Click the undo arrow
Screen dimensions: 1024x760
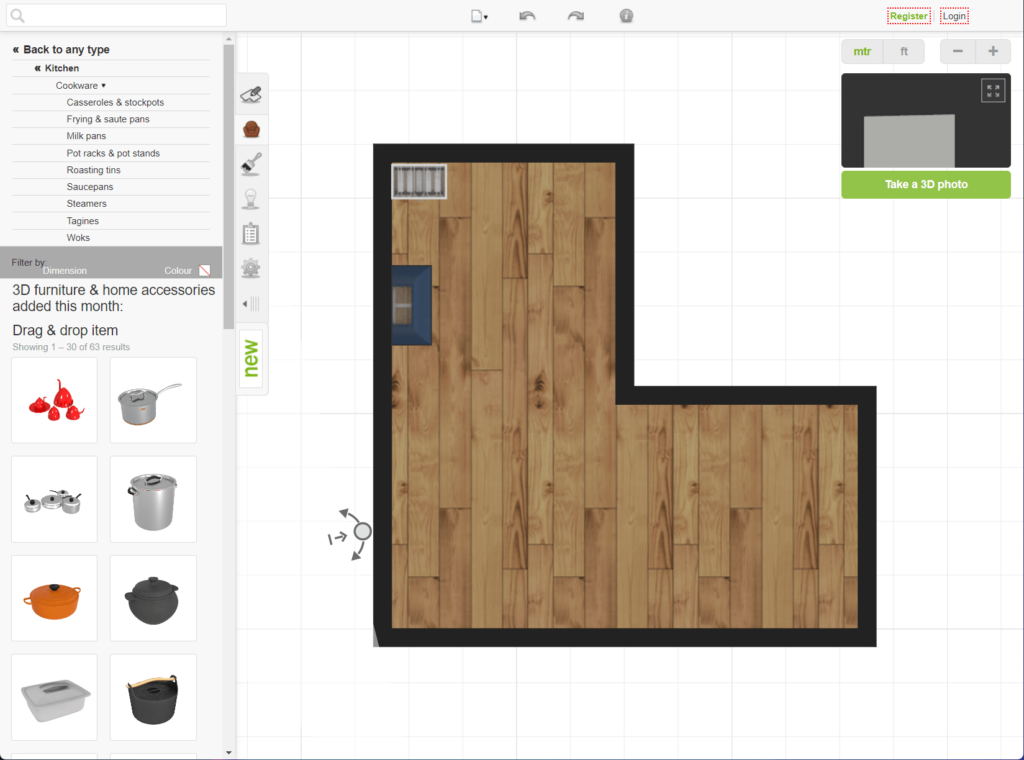coord(527,16)
